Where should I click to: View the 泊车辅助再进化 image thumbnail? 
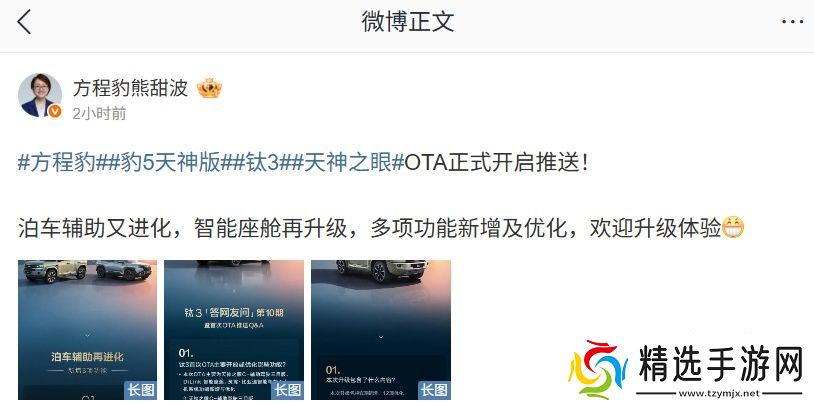coord(87,330)
